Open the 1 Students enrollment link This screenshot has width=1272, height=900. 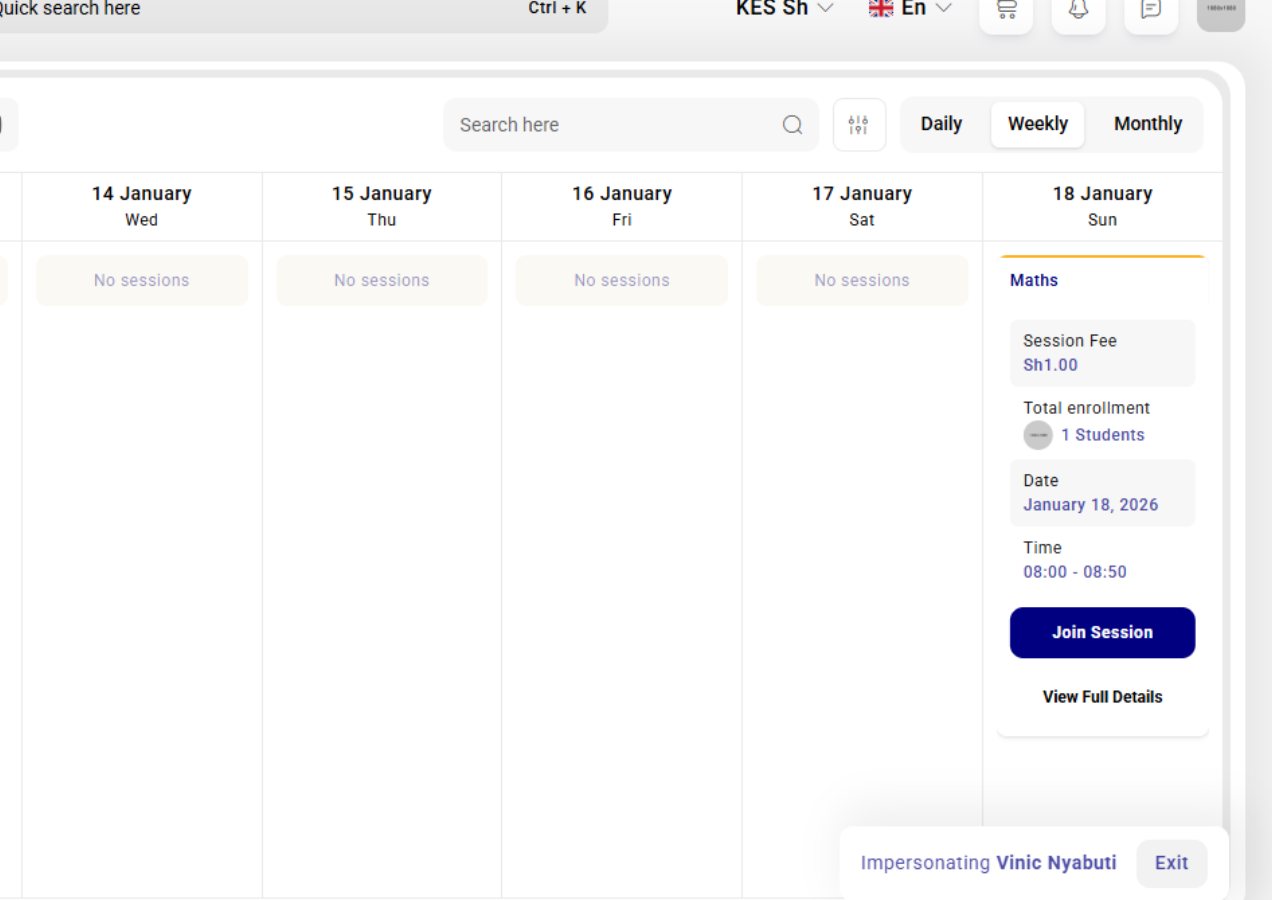point(1102,435)
